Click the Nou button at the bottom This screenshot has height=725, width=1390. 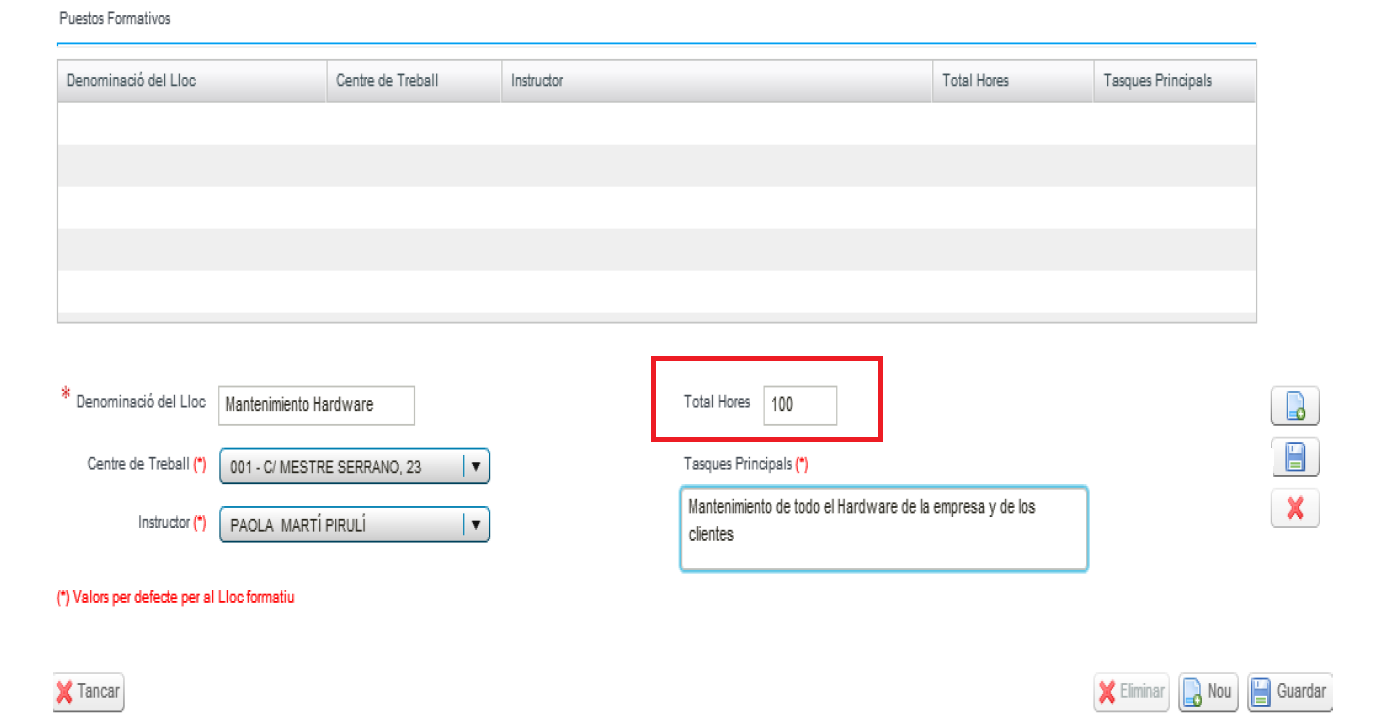pyautogui.click(x=1208, y=691)
